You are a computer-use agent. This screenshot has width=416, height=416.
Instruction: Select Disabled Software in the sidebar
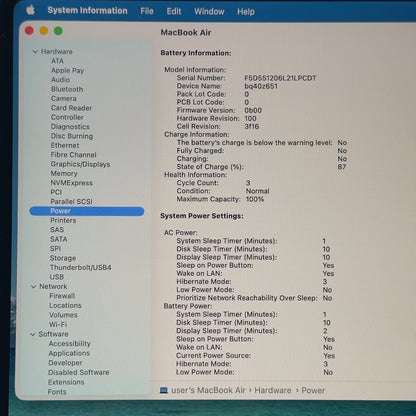coord(79,372)
